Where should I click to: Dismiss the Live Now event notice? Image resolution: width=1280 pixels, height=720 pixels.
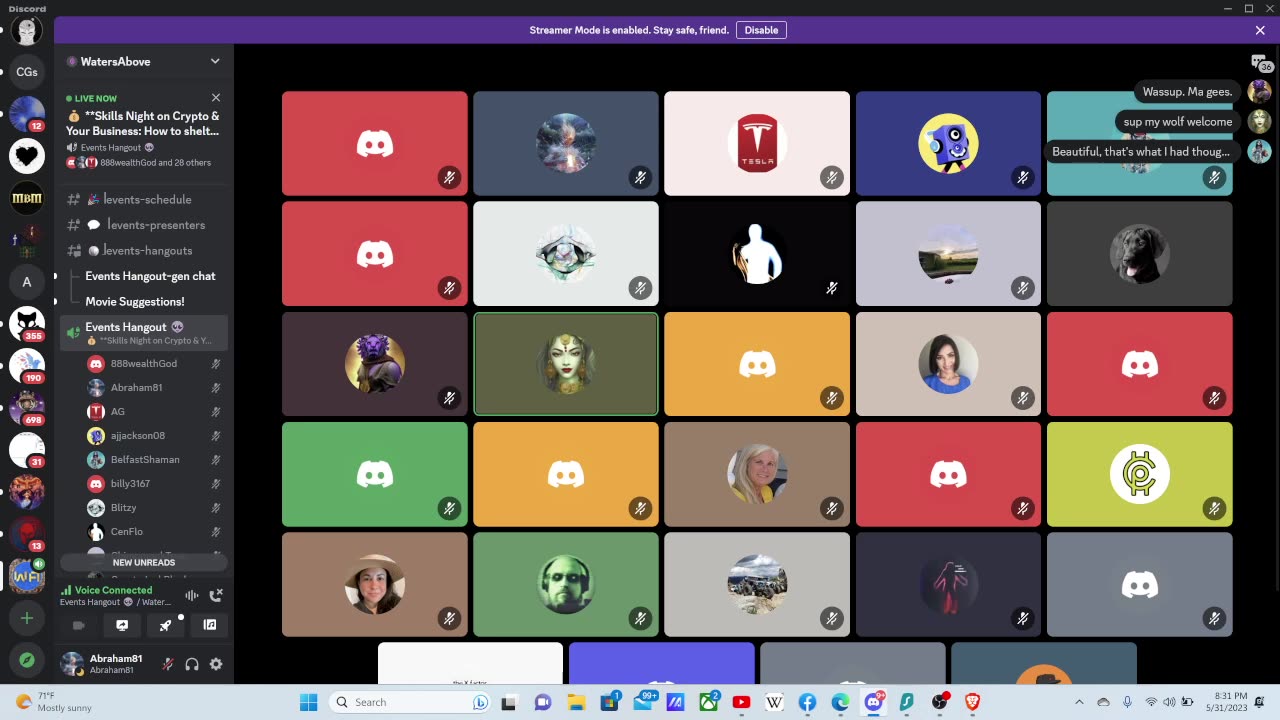click(215, 98)
